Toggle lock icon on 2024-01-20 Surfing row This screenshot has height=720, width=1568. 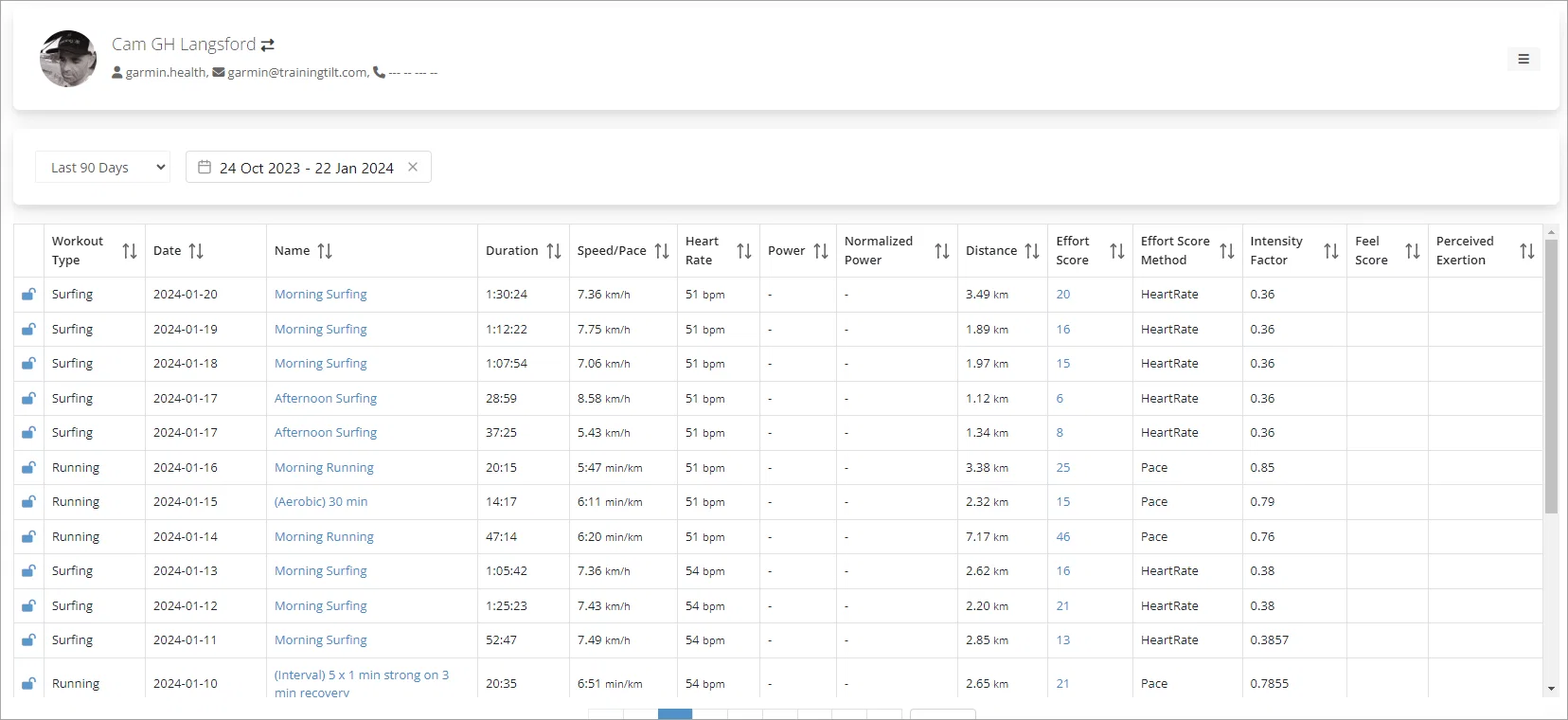[28, 295]
